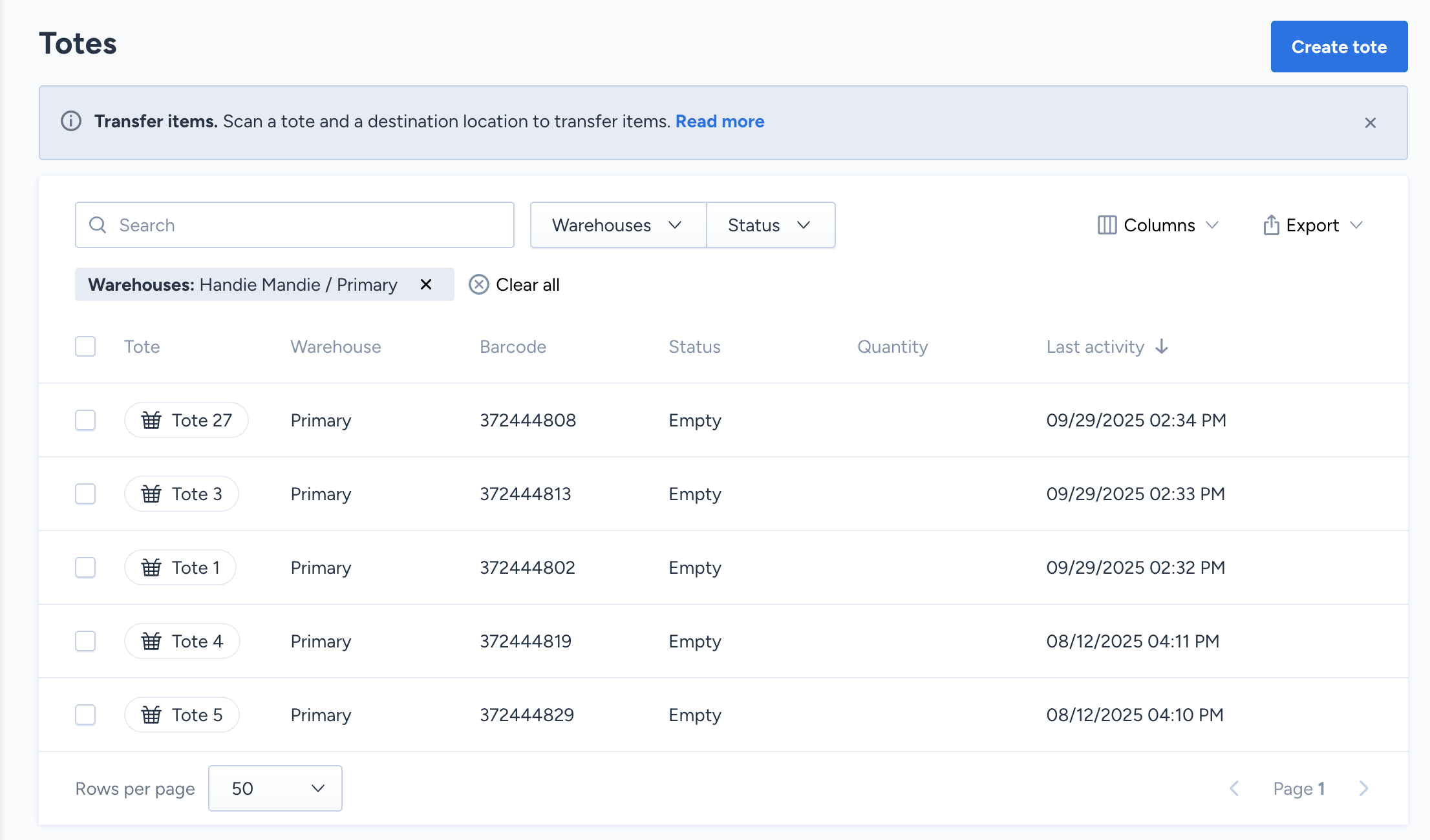Sort by the Warehouse column header

(336, 346)
